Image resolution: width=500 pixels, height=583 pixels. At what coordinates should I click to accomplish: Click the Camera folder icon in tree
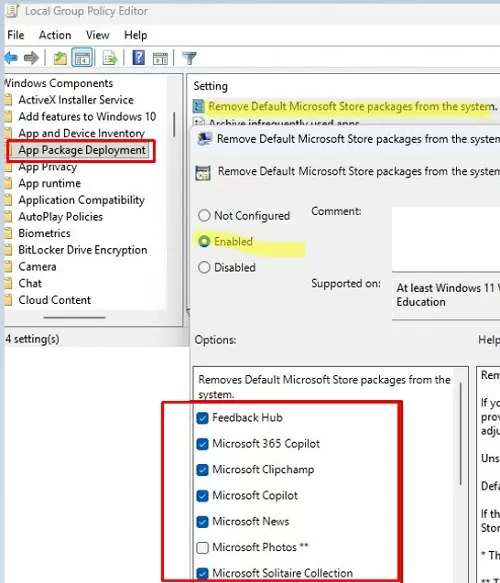point(8,267)
